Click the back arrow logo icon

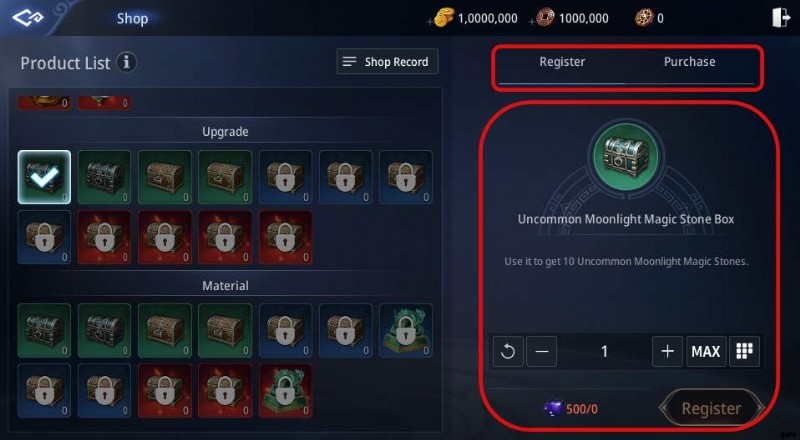coord(28,18)
